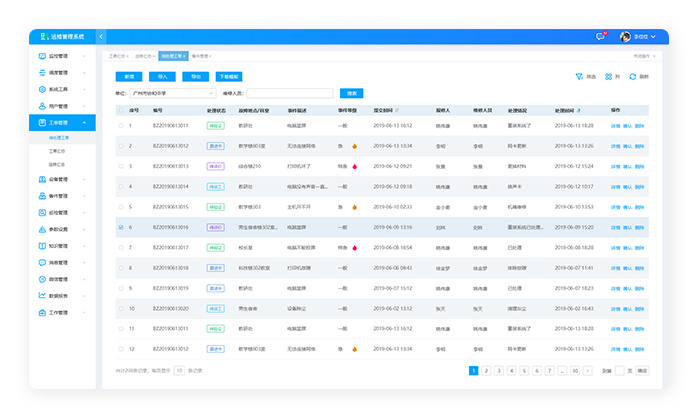This screenshot has height=420, width=700.
Task: Click the 列 column settings icon
Action: point(607,76)
